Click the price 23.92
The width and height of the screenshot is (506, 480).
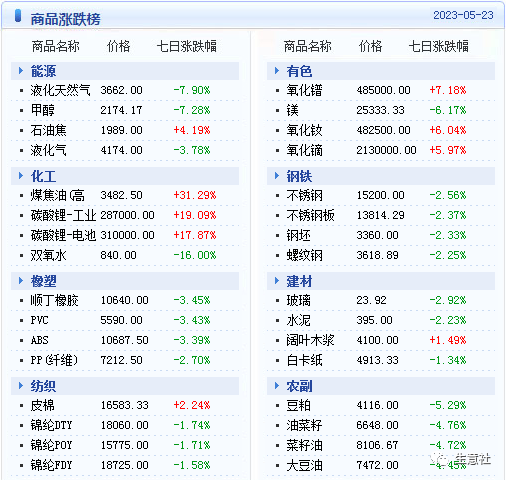(x=371, y=300)
